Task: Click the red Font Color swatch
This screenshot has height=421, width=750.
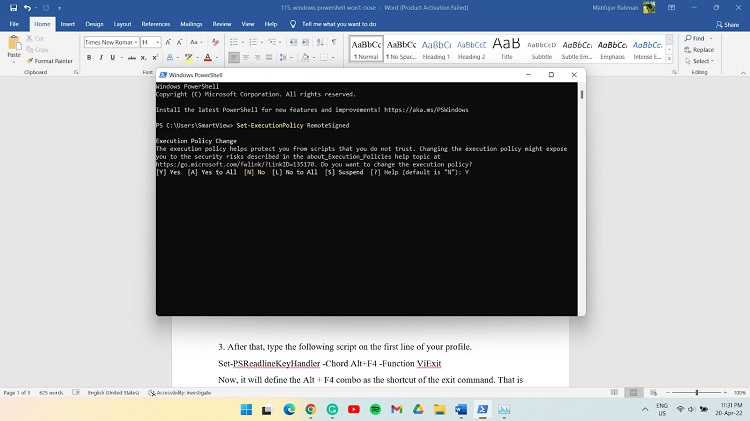Action: pos(207,57)
